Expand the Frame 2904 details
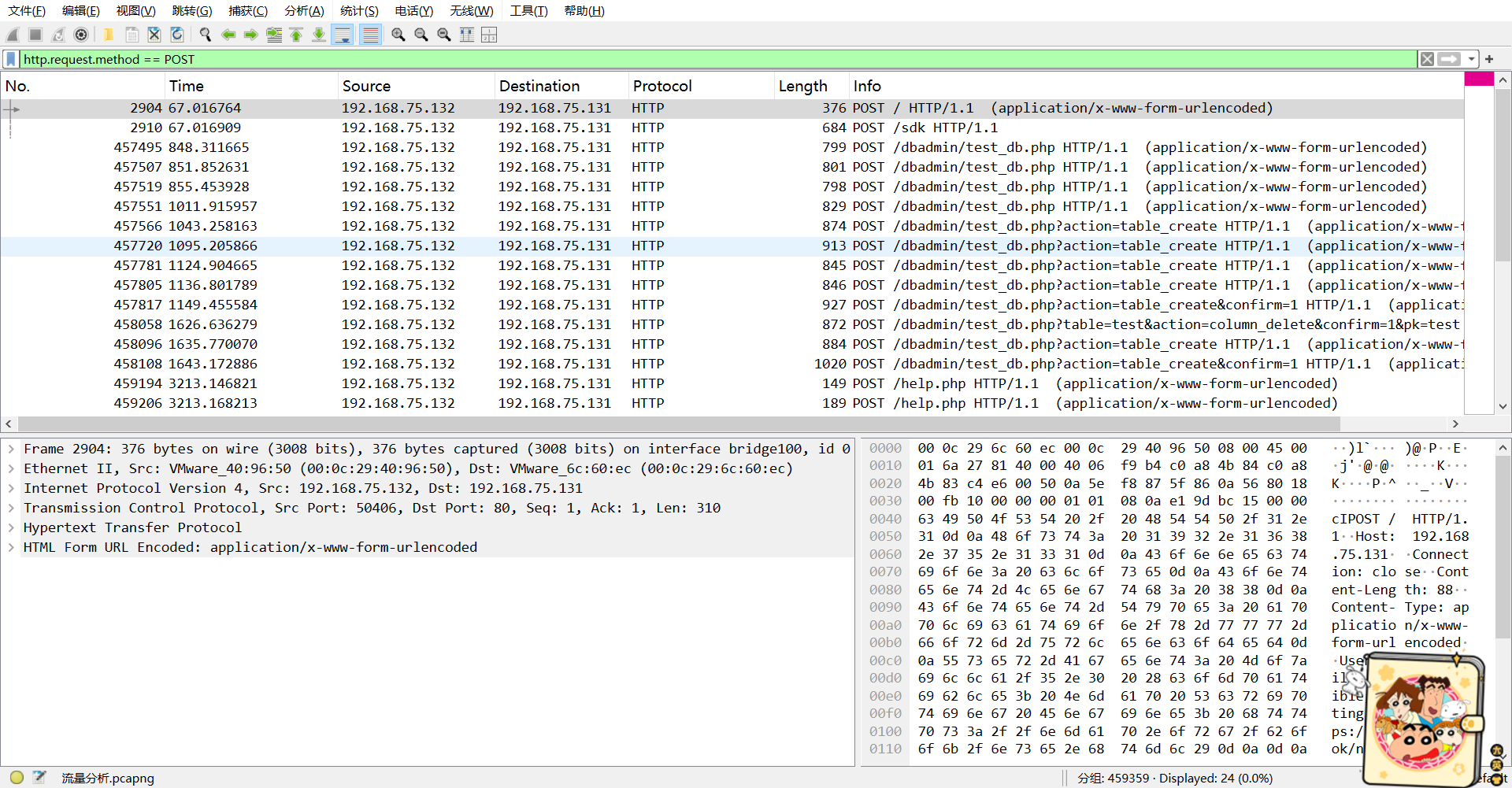This screenshot has height=788, width=1512. (x=11, y=449)
